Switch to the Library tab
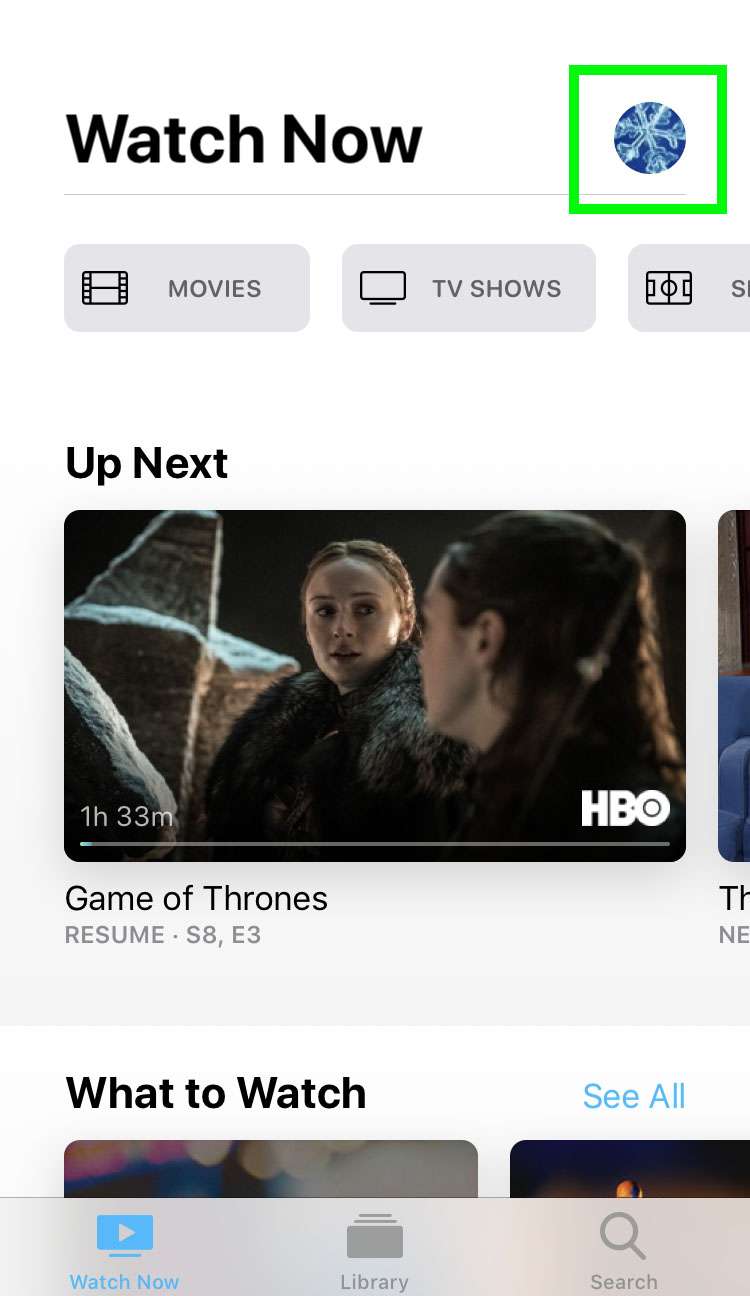The height and width of the screenshot is (1296, 750). (x=374, y=1249)
